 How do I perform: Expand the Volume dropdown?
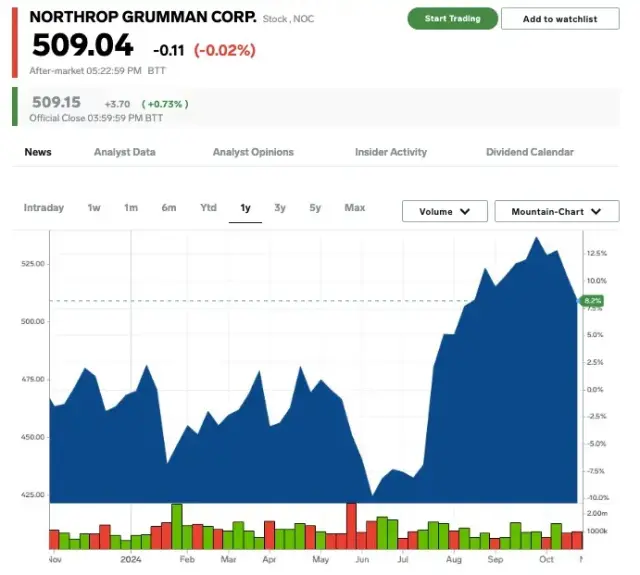tap(444, 211)
